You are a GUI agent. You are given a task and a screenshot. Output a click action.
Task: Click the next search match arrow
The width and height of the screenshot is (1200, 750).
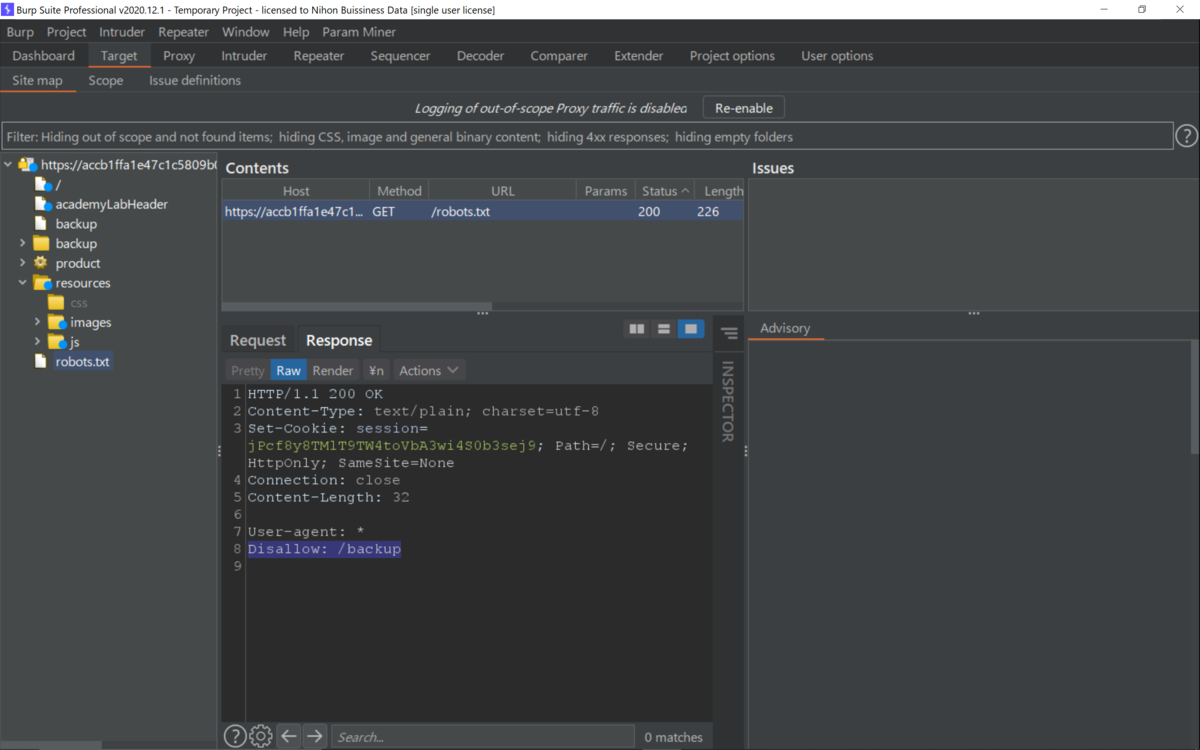[315, 737]
